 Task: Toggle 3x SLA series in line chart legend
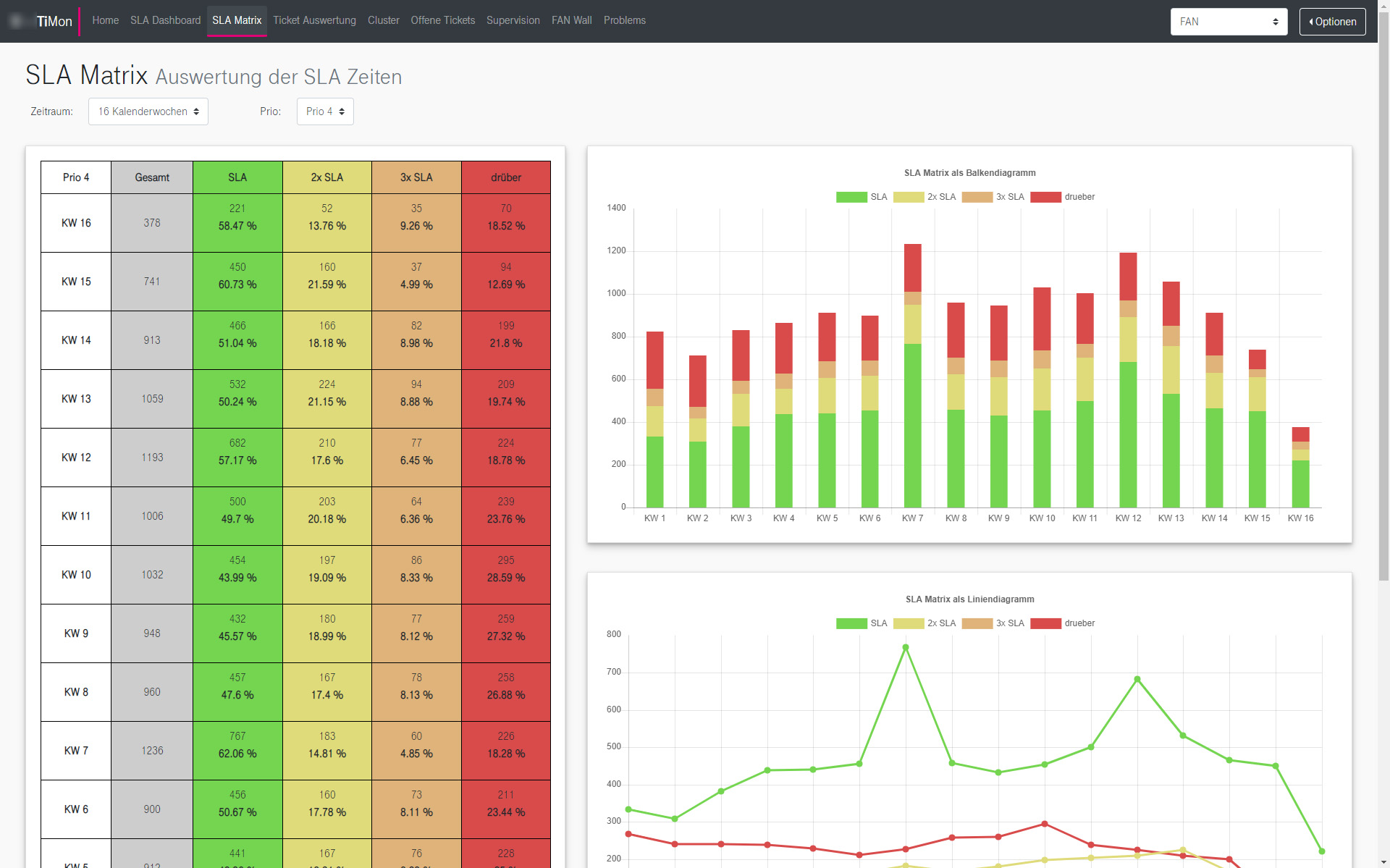pyautogui.click(x=993, y=623)
